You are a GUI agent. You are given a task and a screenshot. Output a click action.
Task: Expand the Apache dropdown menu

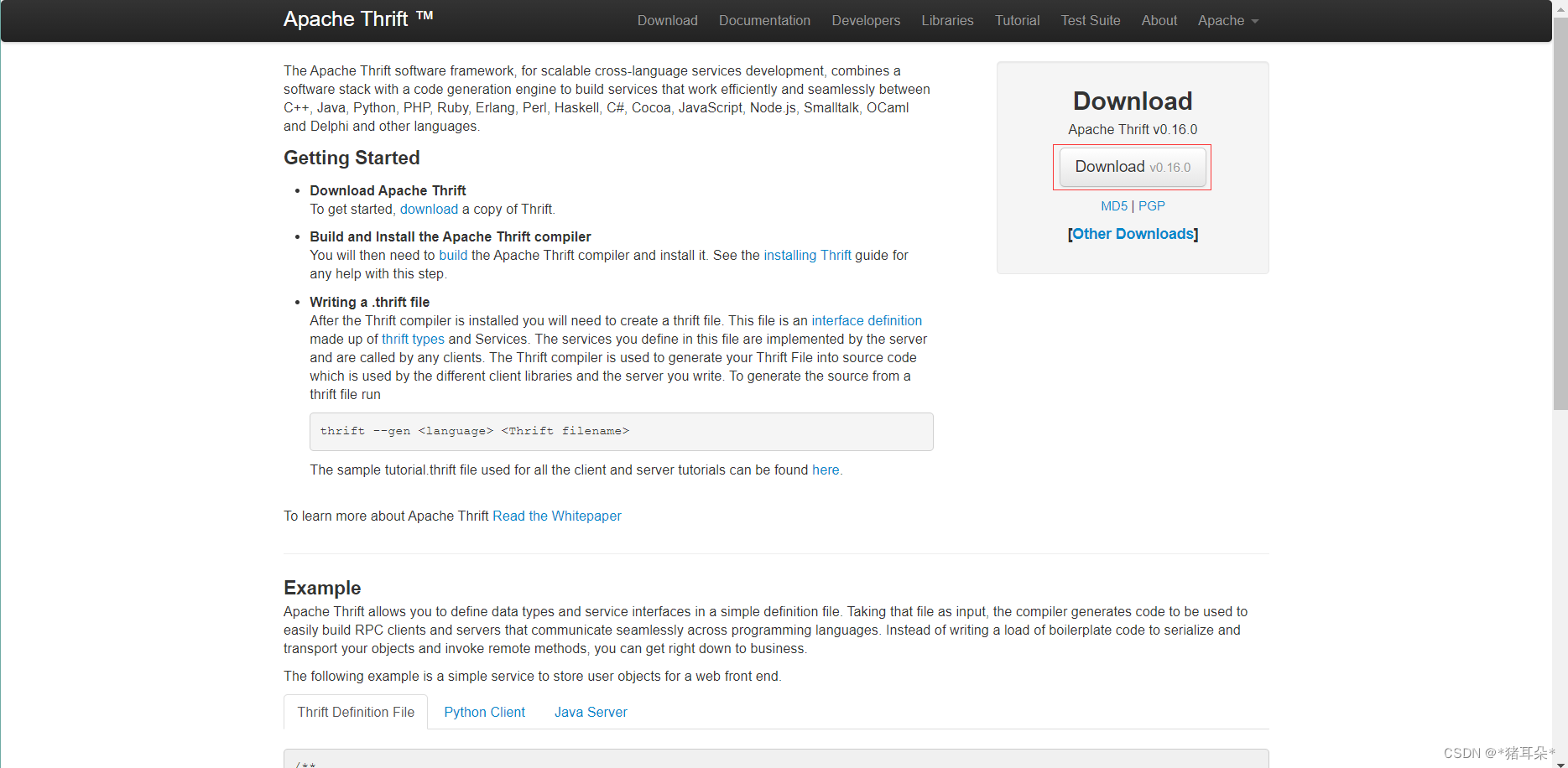pyautogui.click(x=1227, y=20)
